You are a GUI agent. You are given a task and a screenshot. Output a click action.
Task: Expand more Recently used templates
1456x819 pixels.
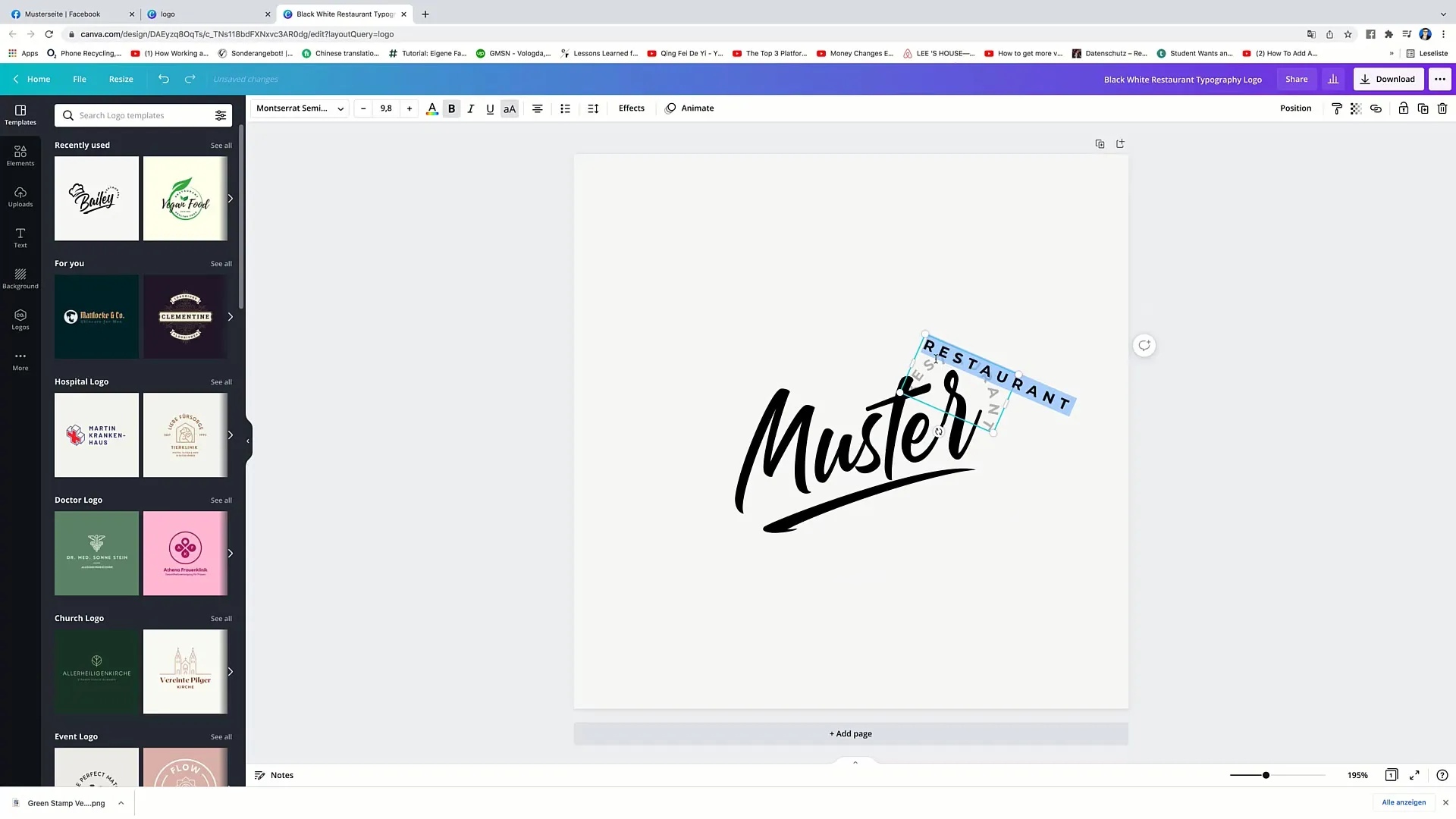click(231, 199)
